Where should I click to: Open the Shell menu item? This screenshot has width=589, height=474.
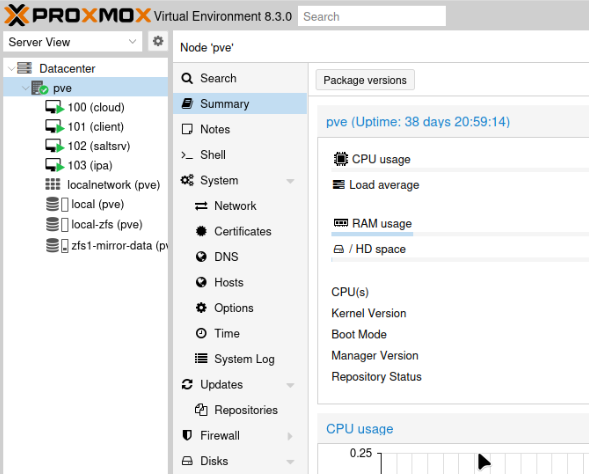pos(240,155)
